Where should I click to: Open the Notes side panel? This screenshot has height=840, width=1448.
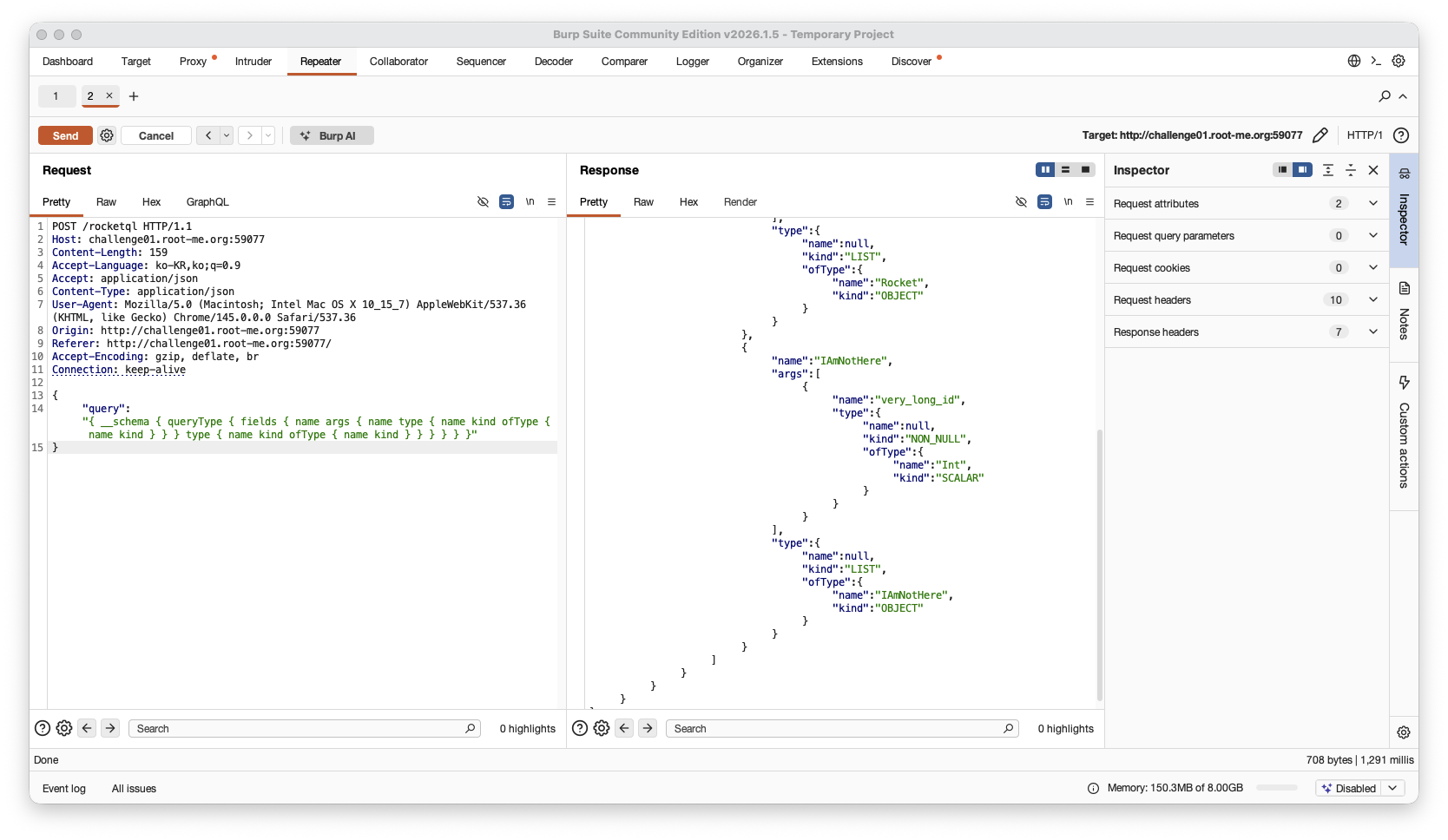(x=1405, y=311)
